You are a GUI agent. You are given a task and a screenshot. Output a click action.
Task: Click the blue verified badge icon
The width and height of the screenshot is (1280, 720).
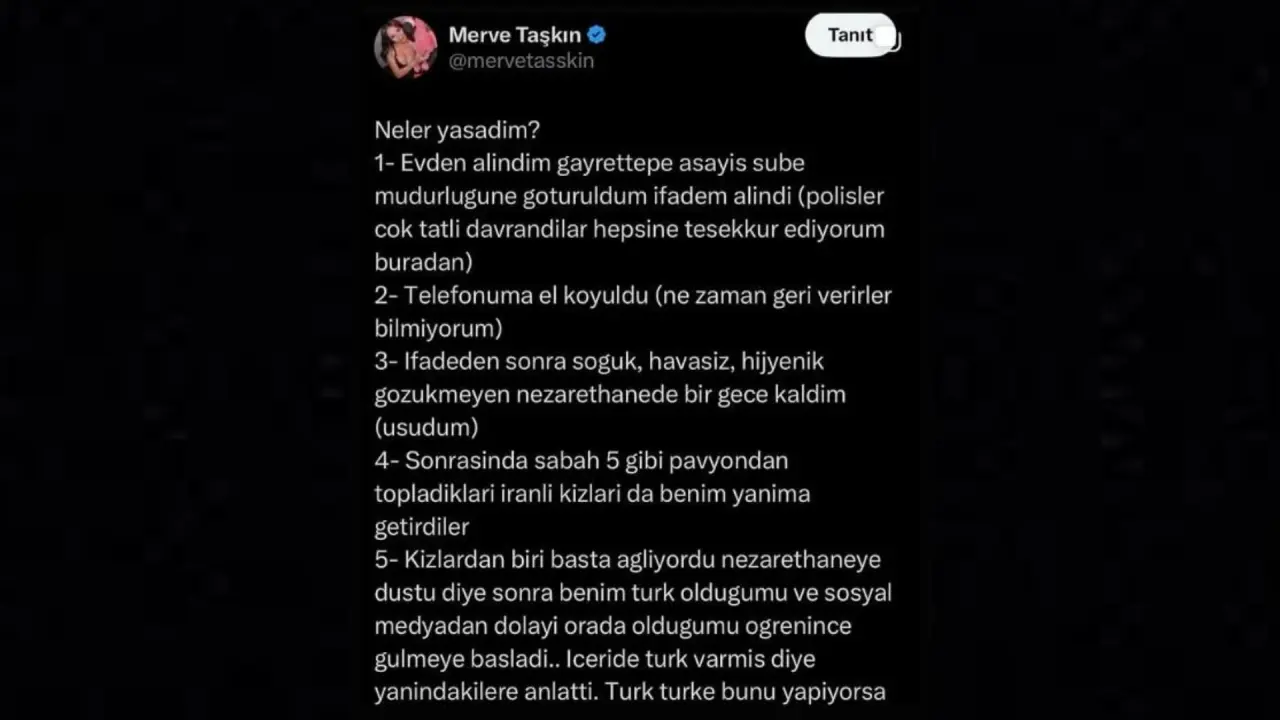[x=597, y=35]
